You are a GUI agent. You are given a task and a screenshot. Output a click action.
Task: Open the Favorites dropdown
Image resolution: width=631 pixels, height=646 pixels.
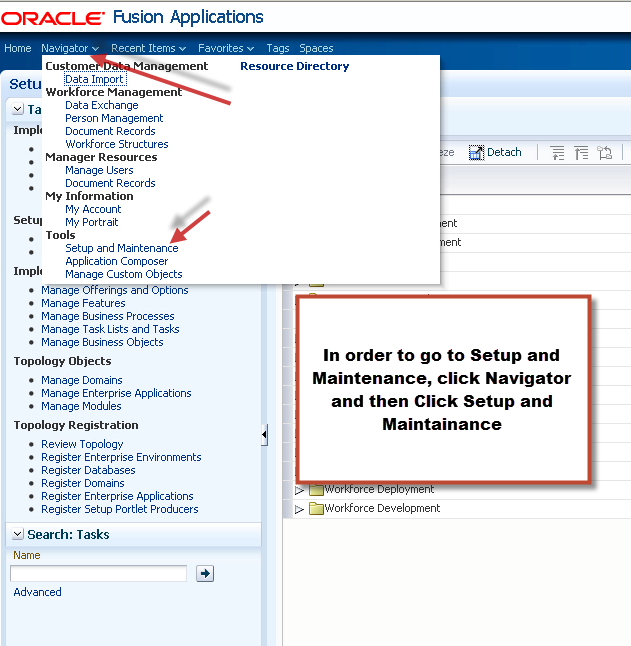(226, 48)
